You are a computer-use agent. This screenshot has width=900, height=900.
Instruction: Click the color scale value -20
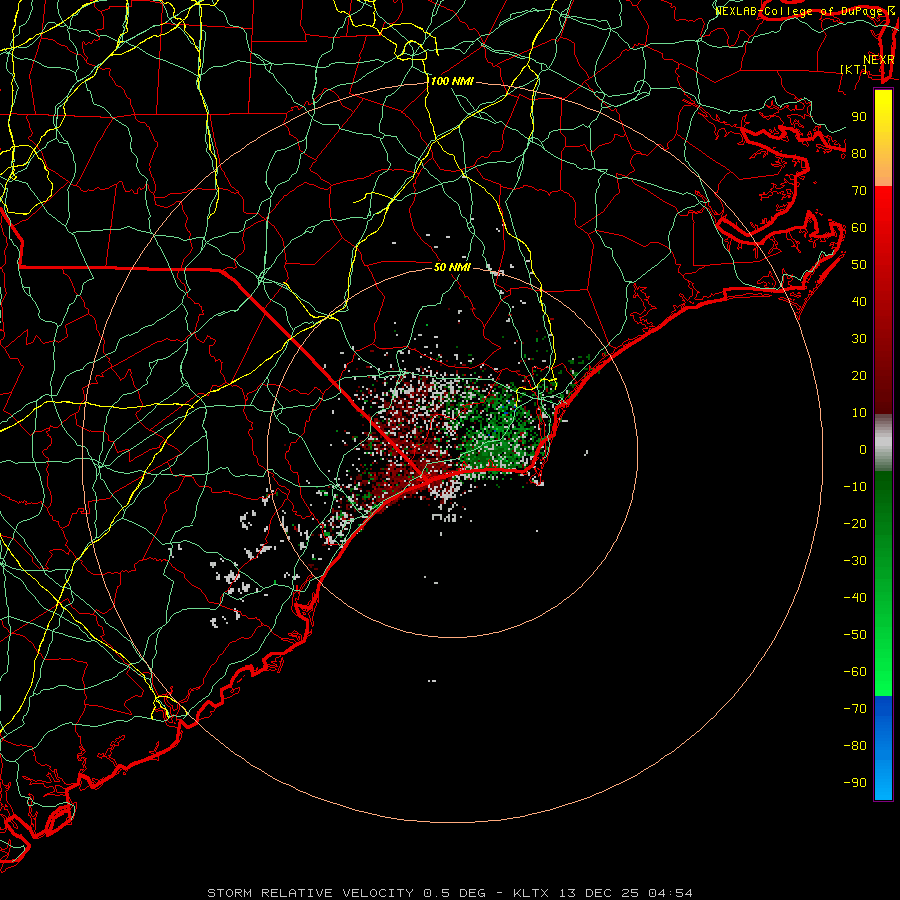855,524
